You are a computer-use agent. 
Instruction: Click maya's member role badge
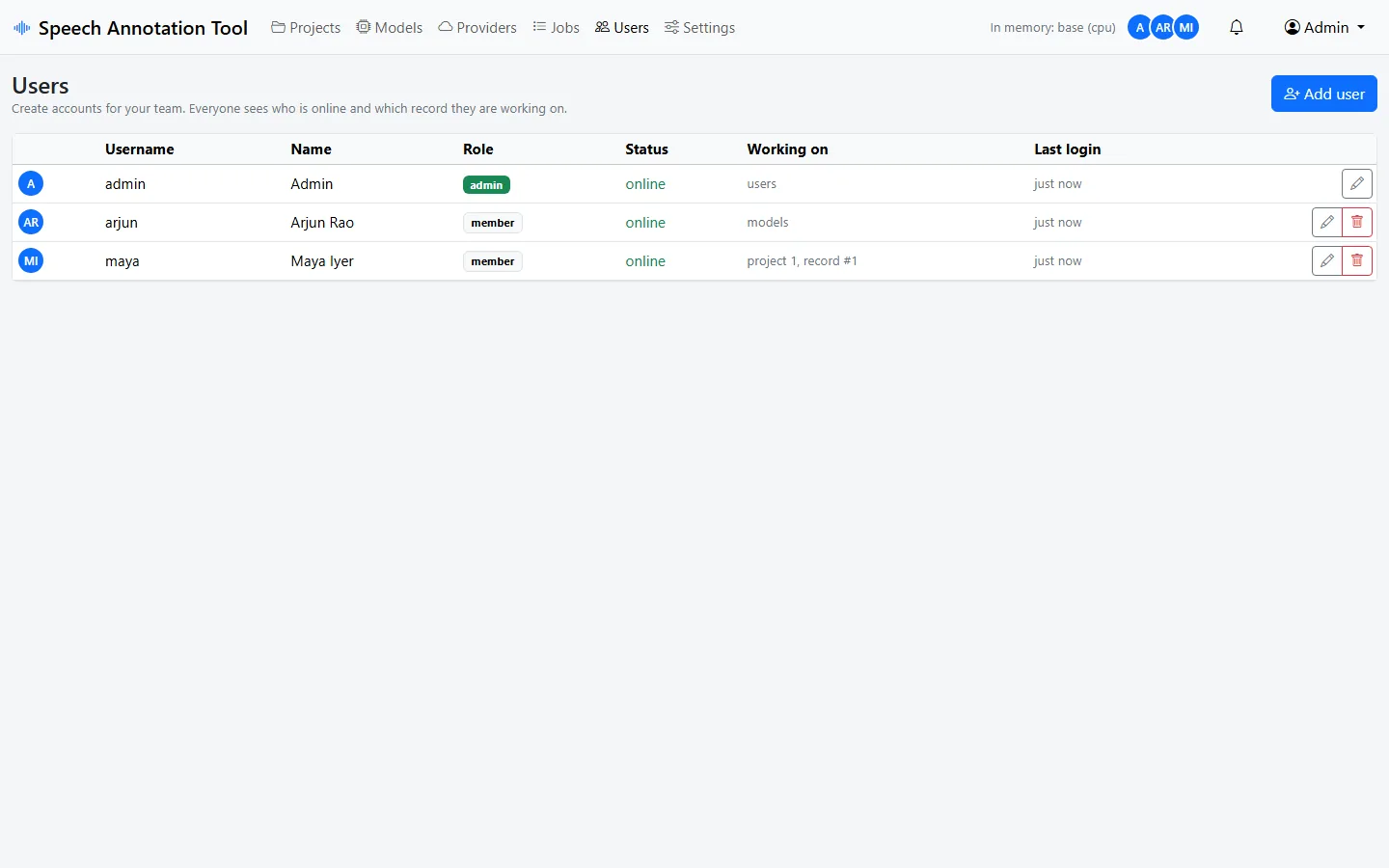click(x=493, y=261)
